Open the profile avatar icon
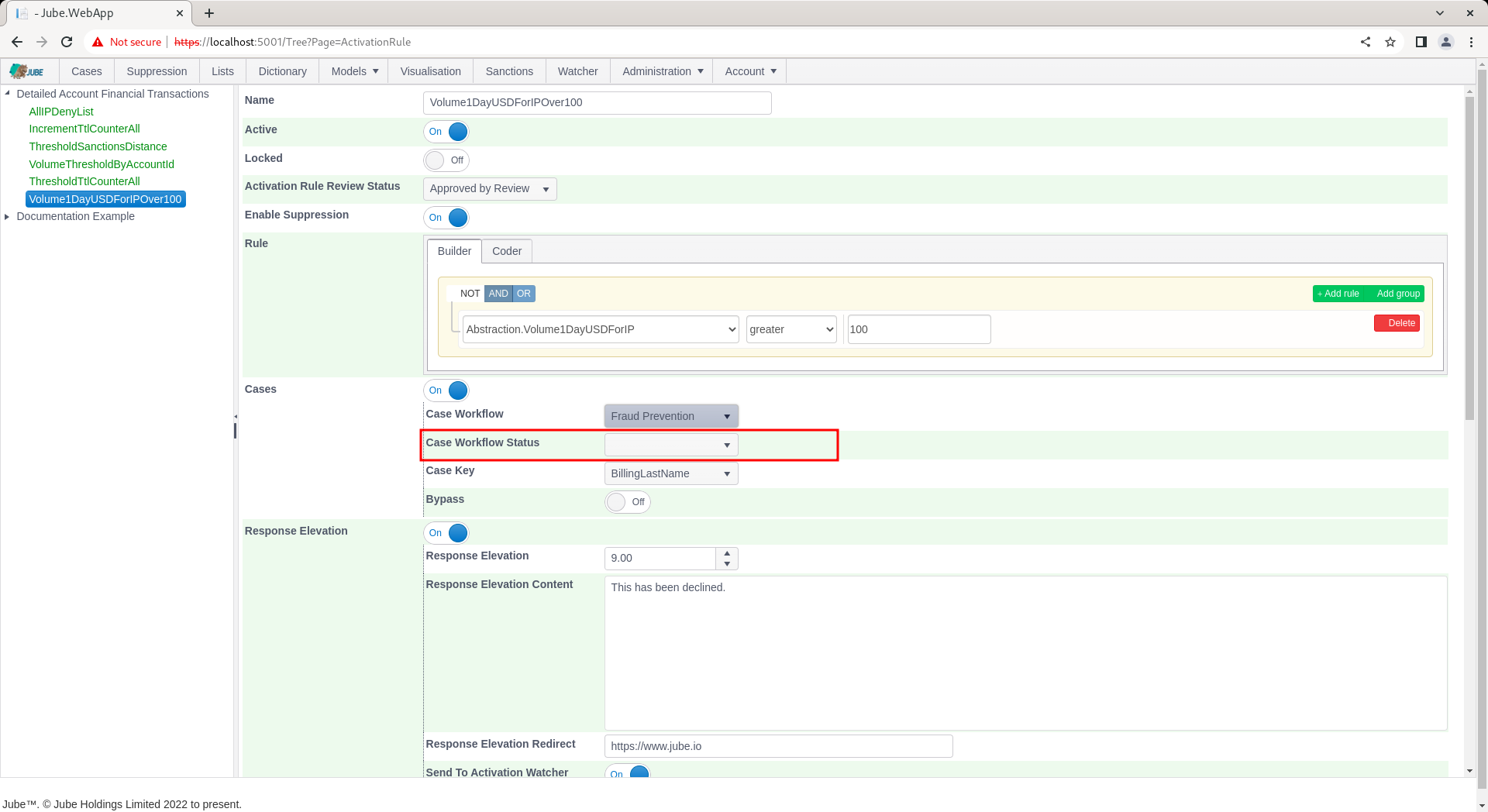The width and height of the screenshot is (1488, 812). 1446,42
